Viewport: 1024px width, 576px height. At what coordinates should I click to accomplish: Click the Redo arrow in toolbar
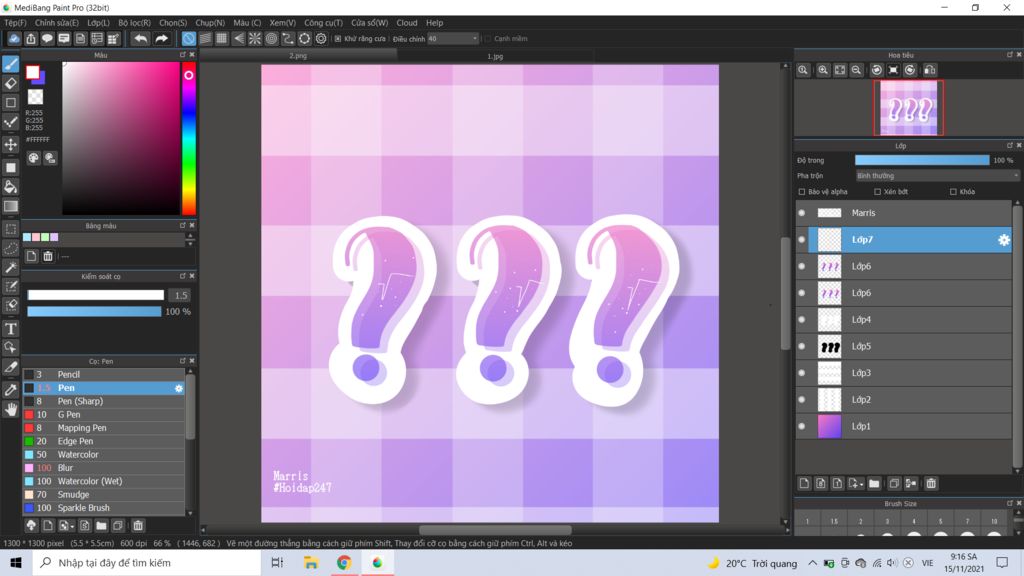(161, 39)
